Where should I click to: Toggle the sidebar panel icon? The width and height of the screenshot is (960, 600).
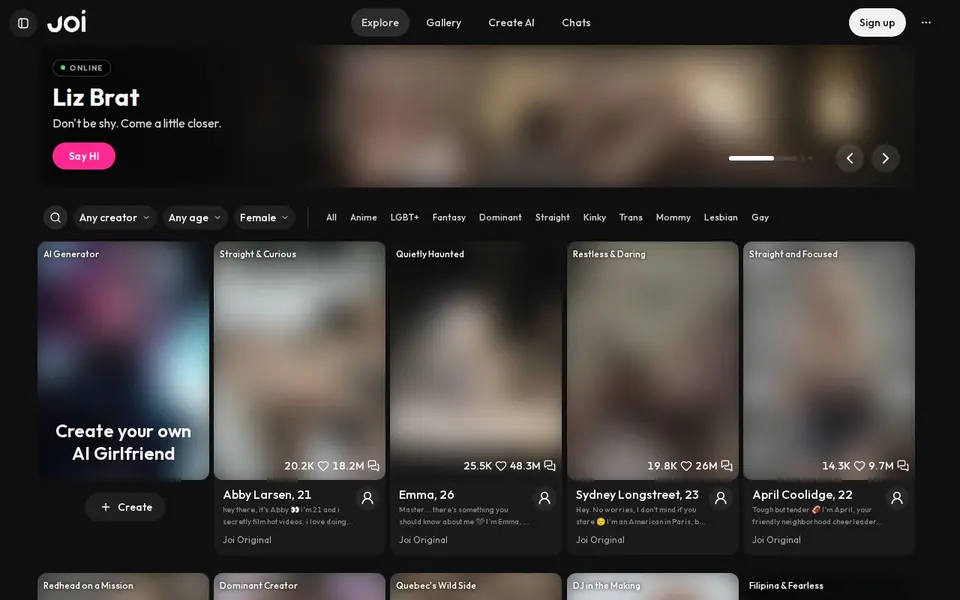(x=23, y=23)
